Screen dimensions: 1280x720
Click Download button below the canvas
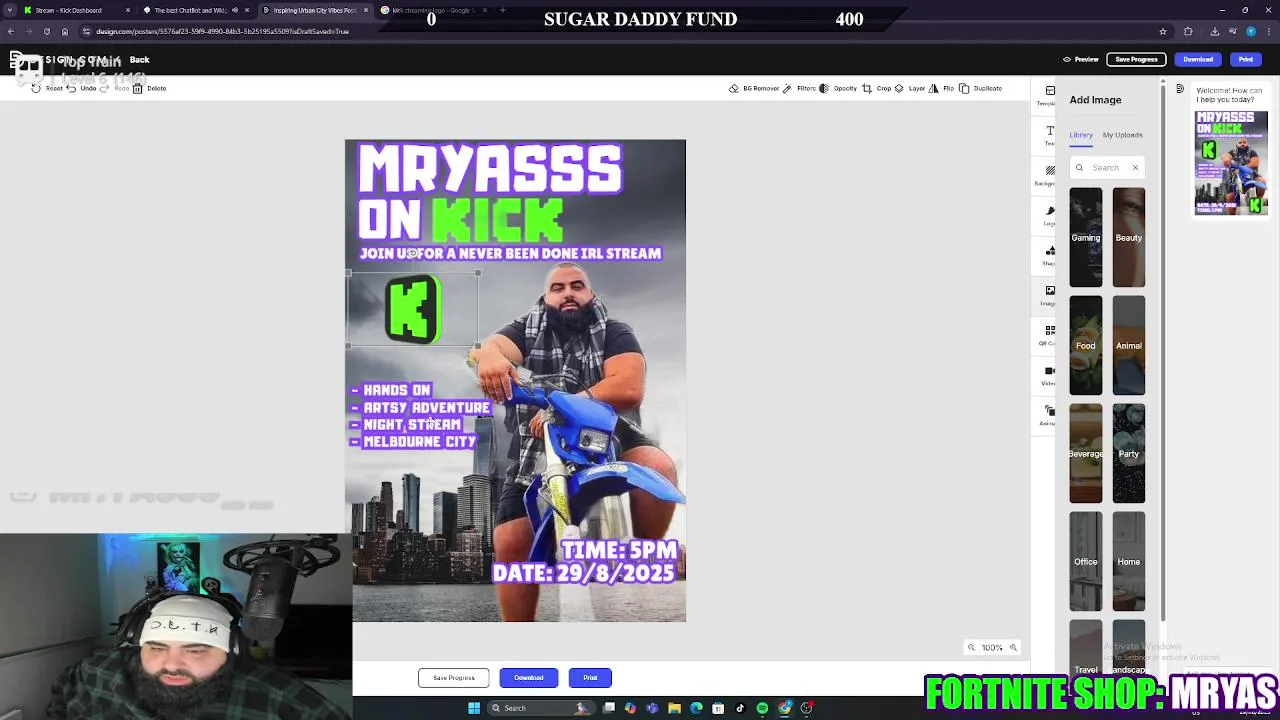coord(529,678)
